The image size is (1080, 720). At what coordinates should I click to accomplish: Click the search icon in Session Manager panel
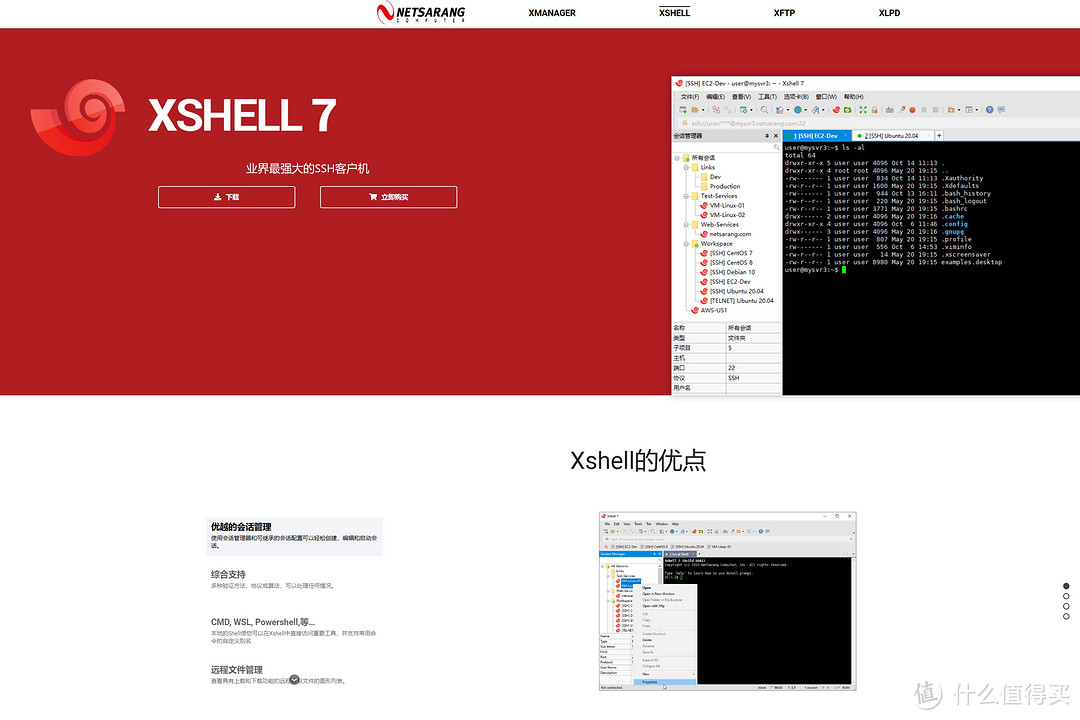pyautogui.click(x=776, y=147)
